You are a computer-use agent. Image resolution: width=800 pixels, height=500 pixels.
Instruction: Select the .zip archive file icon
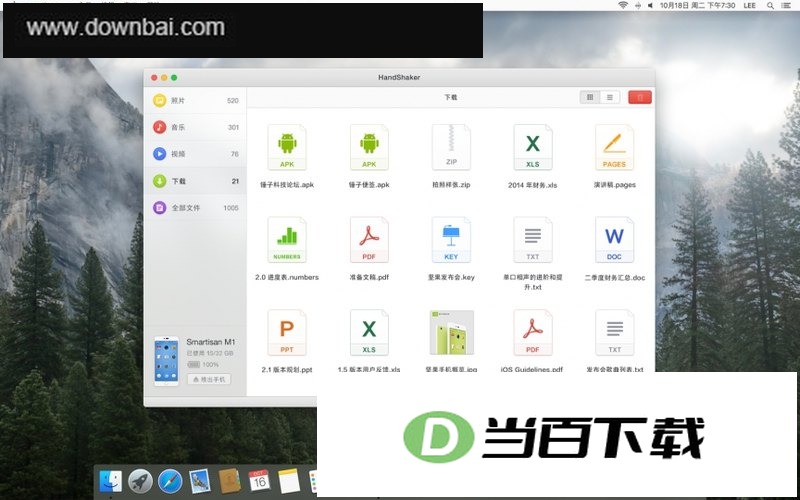point(451,147)
